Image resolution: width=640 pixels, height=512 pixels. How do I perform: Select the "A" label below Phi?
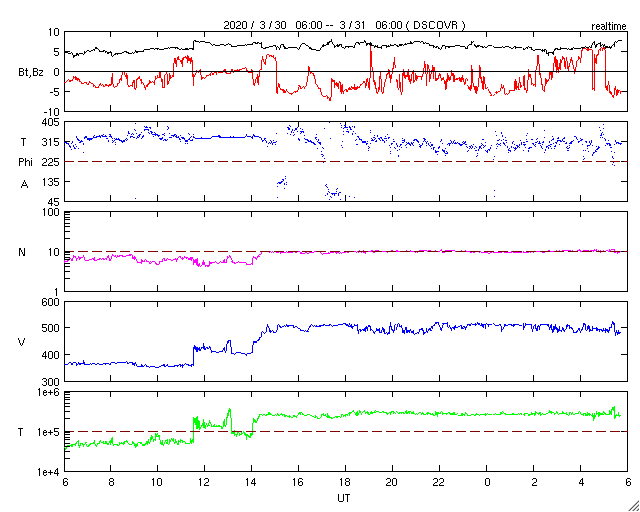tap(24, 185)
